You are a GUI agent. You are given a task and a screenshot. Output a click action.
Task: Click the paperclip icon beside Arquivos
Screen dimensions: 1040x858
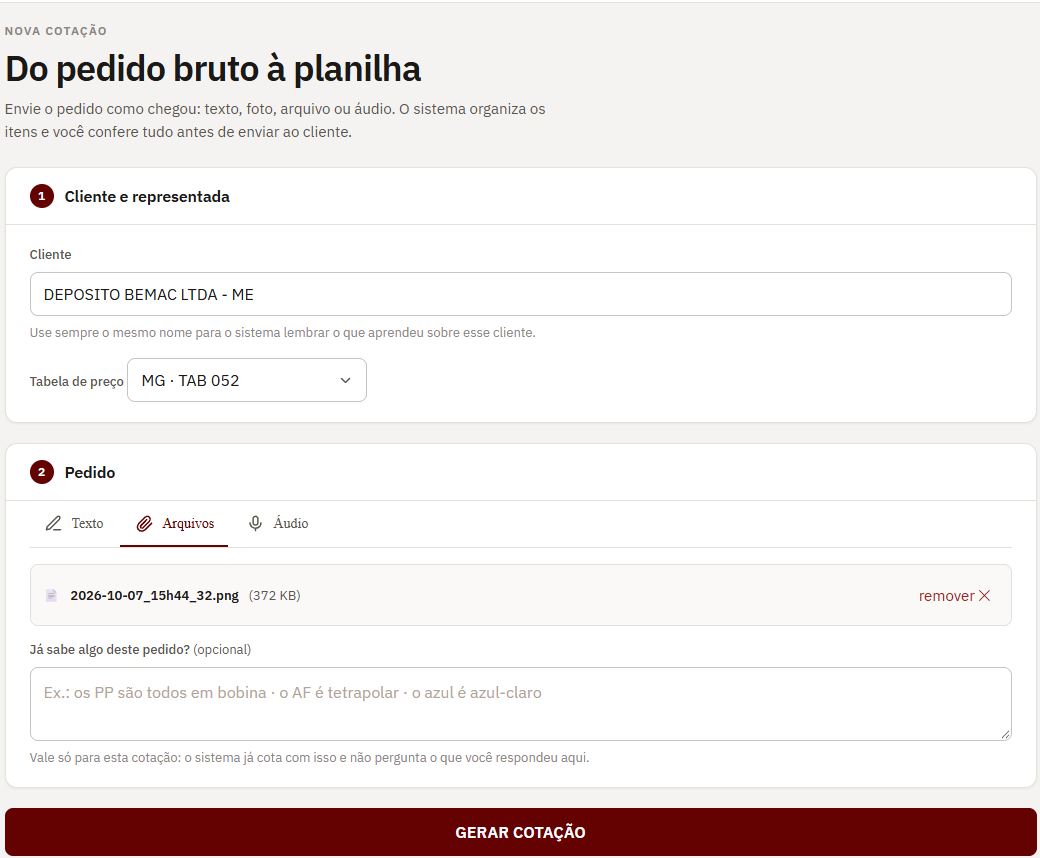(144, 524)
